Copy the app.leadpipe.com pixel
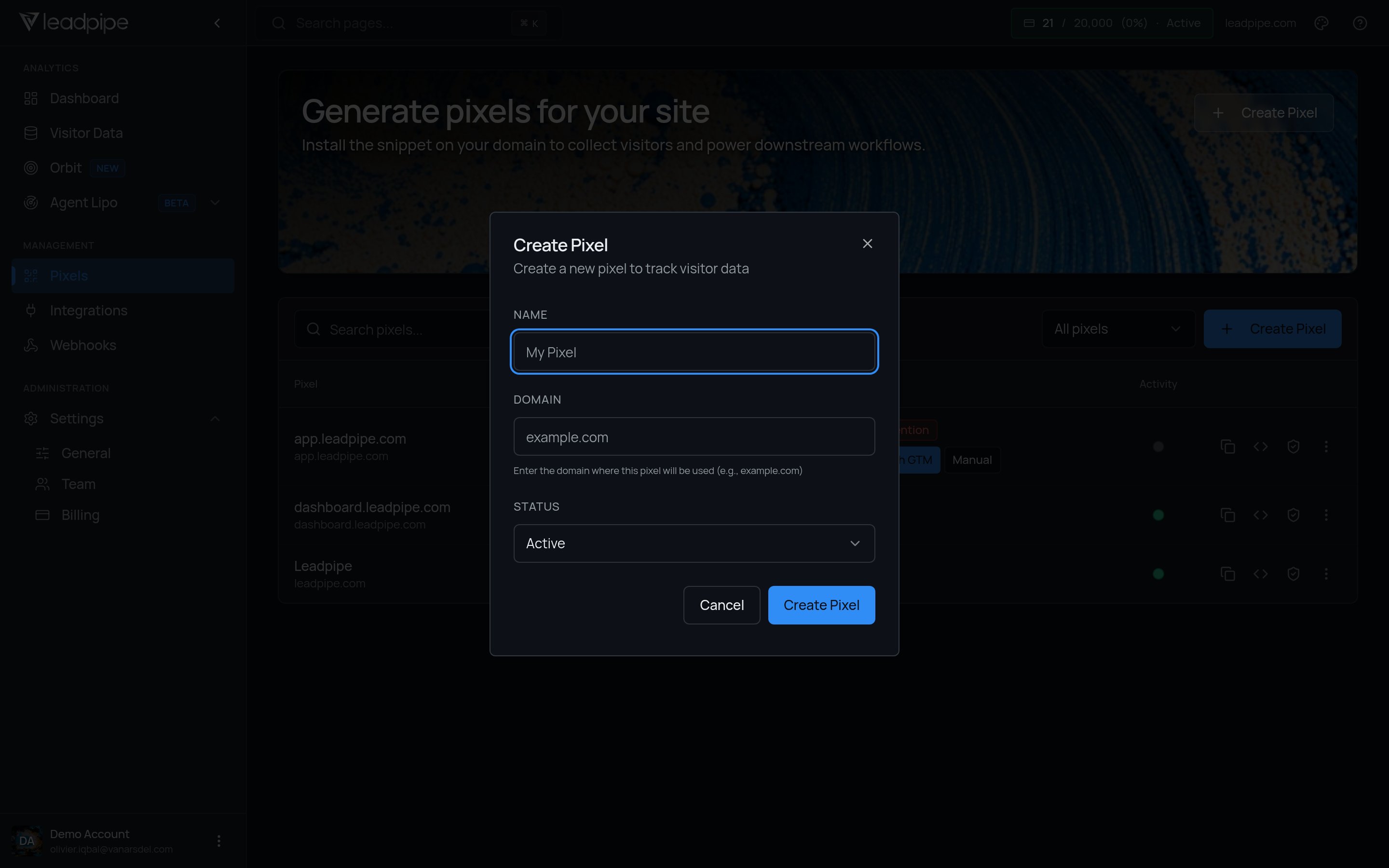Viewport: 1389px width, 868px height. (1228, 447)
